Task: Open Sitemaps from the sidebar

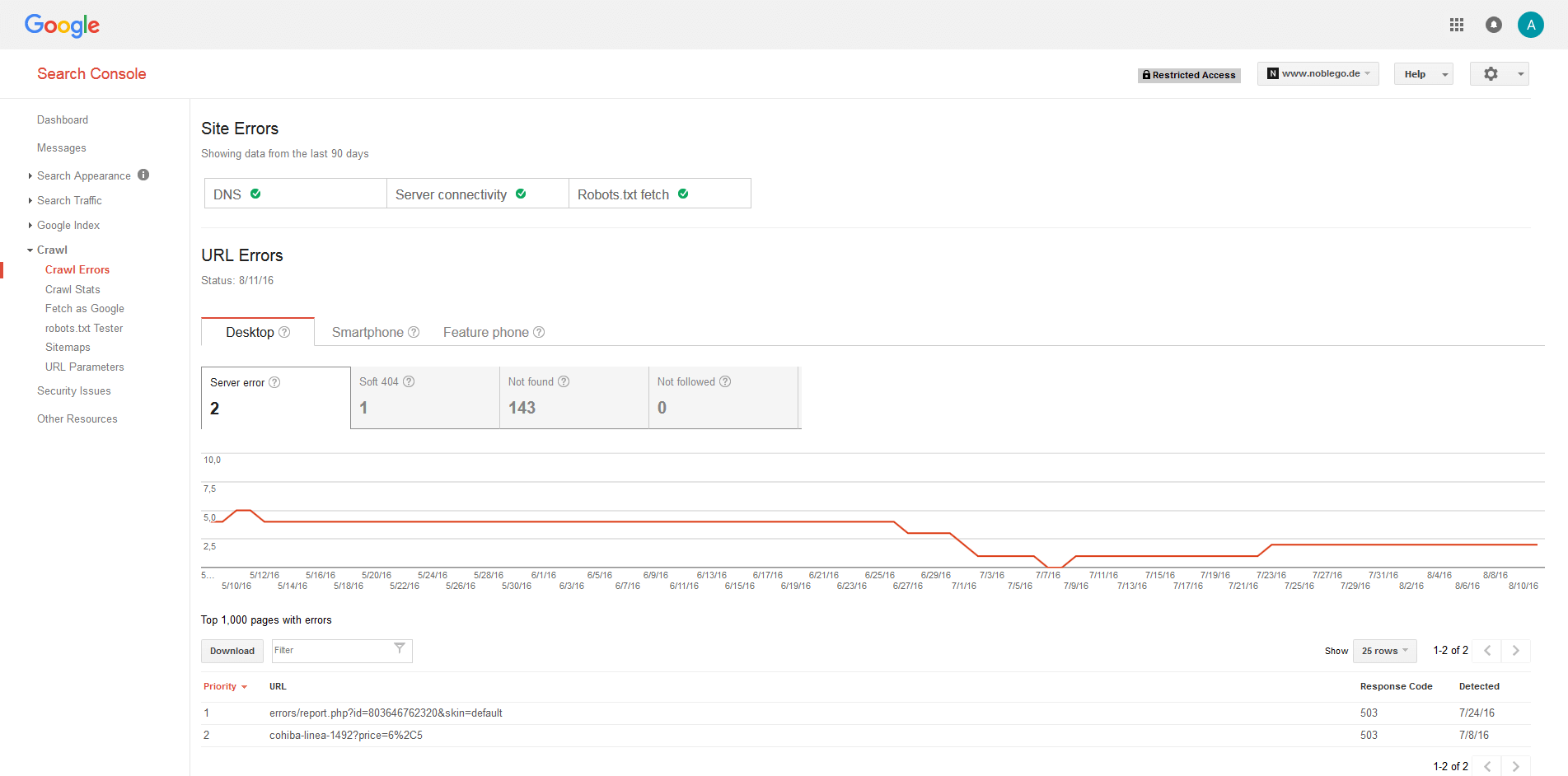Action: click(x=67, y=347)
